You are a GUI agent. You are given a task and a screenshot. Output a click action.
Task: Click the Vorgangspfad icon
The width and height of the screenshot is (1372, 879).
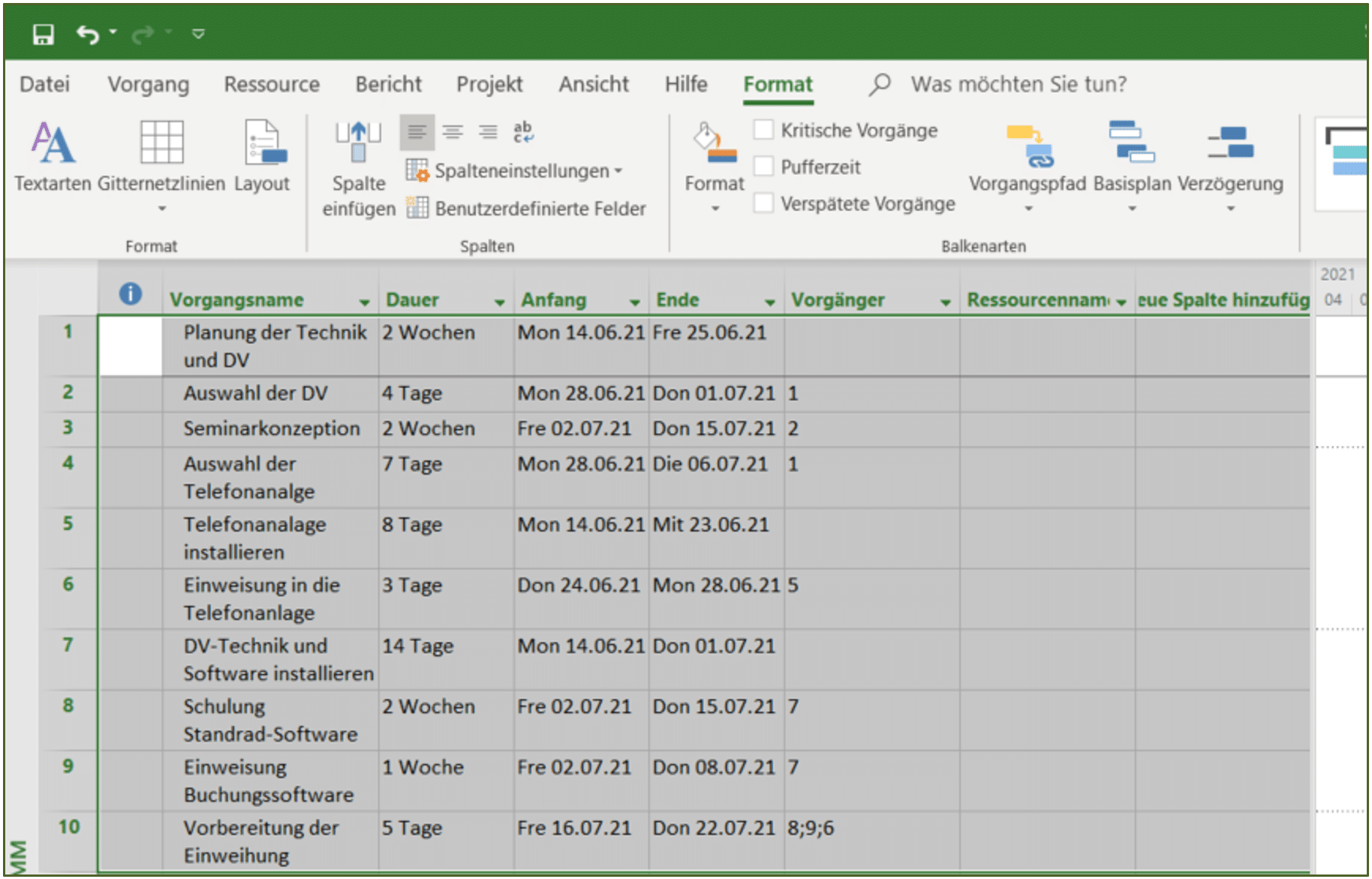[x=1029, y=145]
